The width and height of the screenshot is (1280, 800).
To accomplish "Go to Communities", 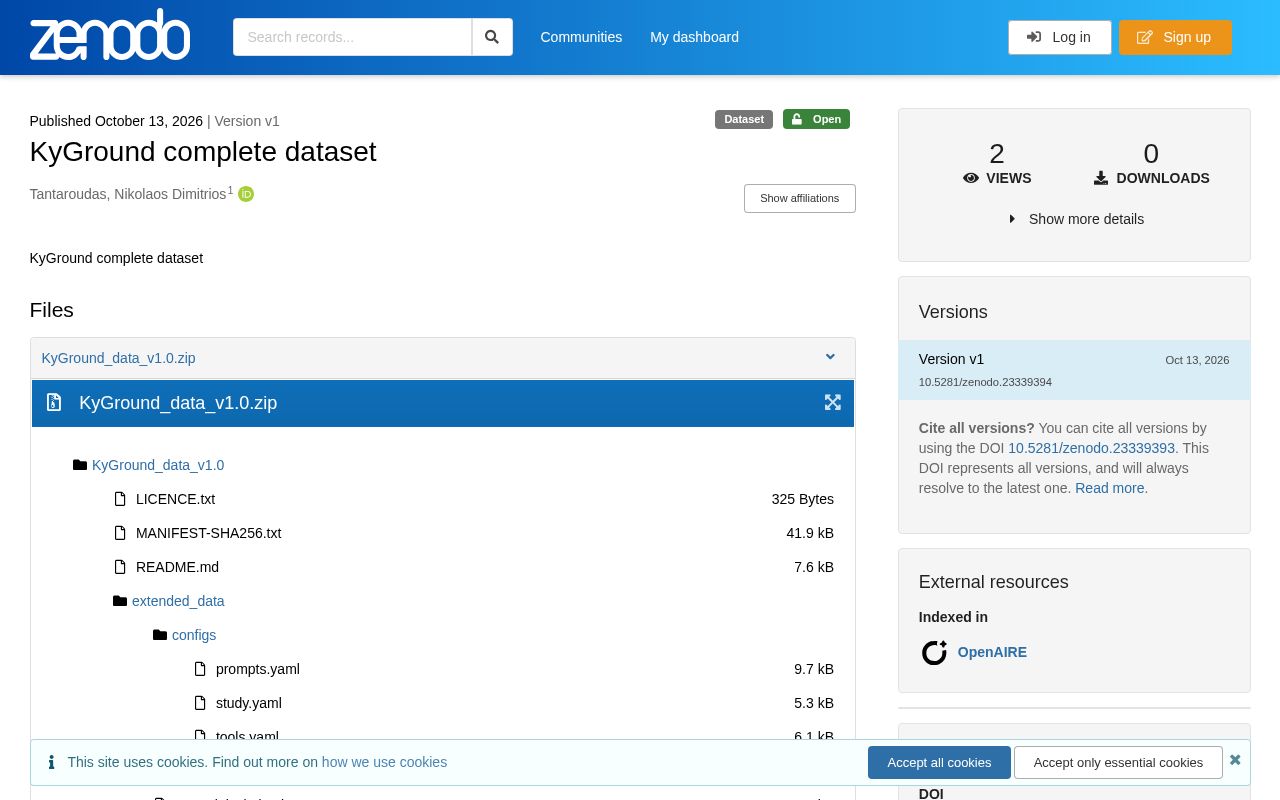I will pyautogui.click(x=581, y=37).
